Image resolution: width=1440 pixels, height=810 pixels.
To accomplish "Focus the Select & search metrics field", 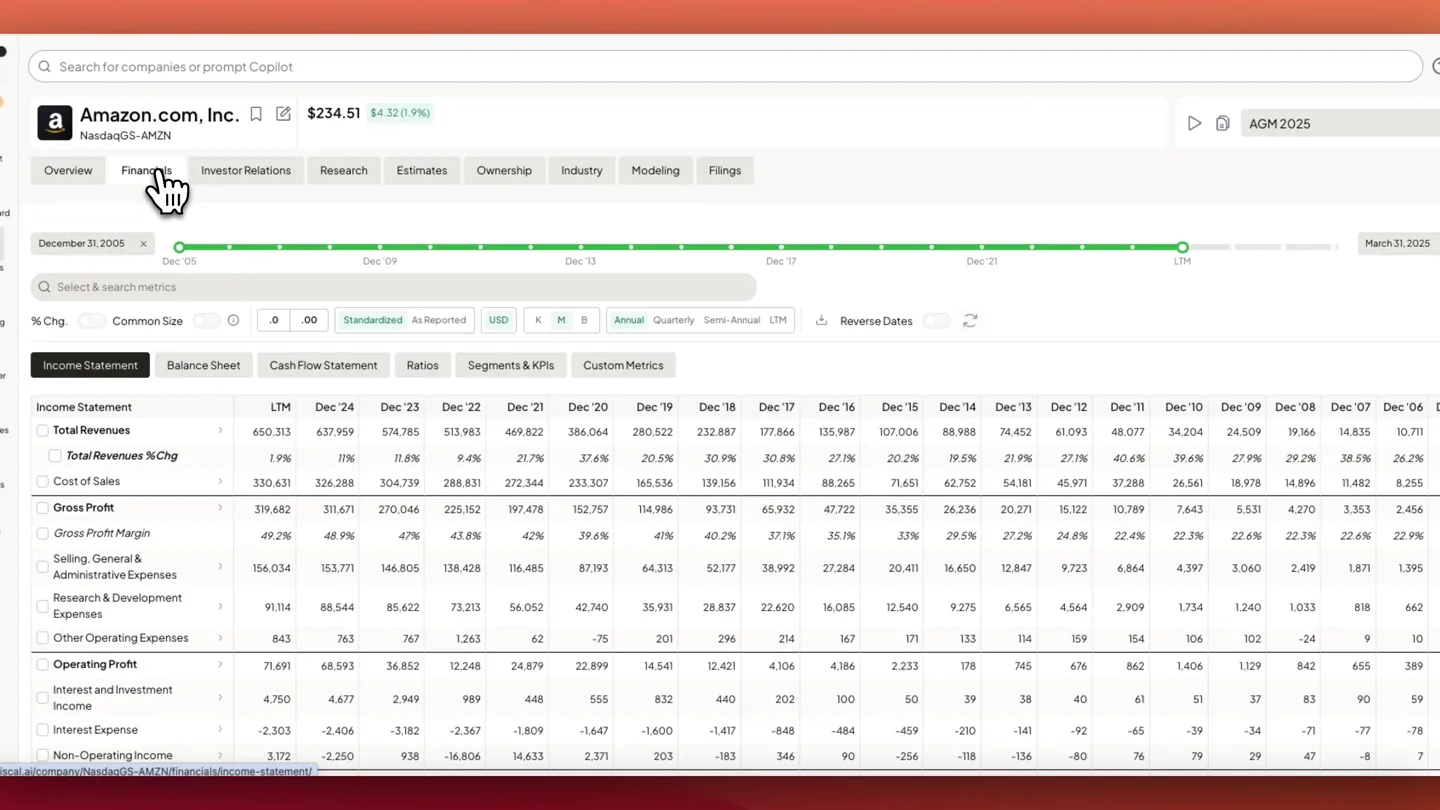I will pos(393,288).
